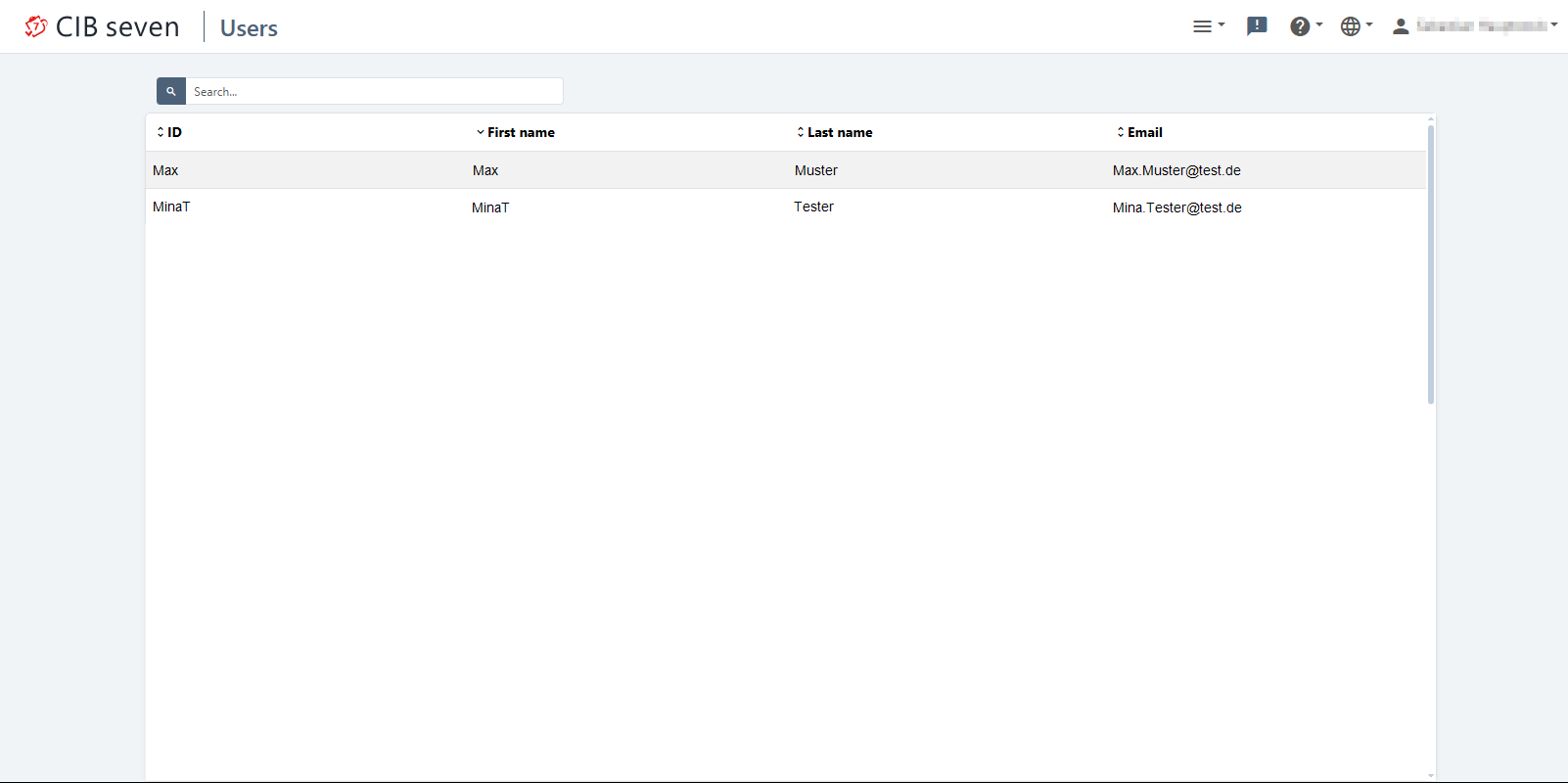
Task: Open the hamburger navigation menu
Action: [1208, 26]
